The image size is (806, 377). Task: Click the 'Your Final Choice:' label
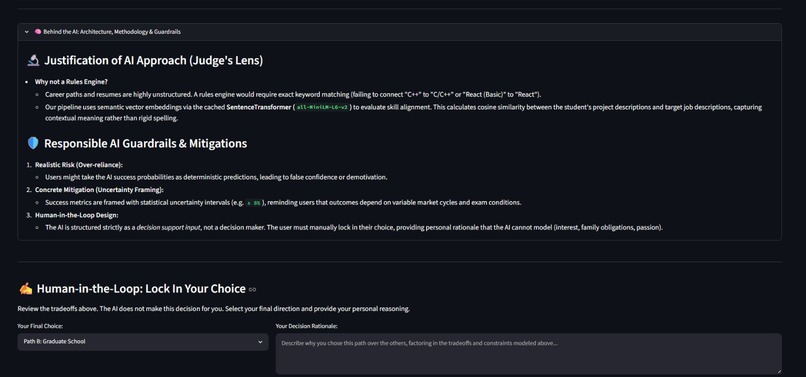tap(40, 326)
